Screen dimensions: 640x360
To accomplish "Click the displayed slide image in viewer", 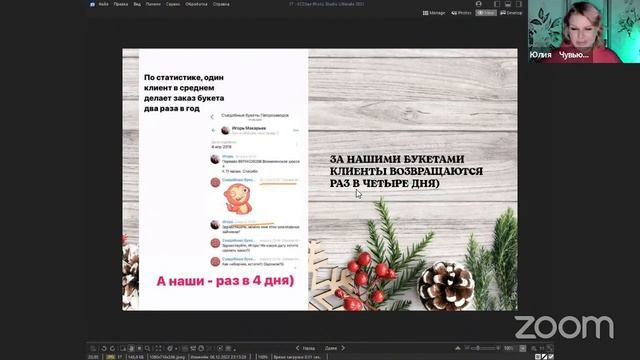I will point(320,180).
